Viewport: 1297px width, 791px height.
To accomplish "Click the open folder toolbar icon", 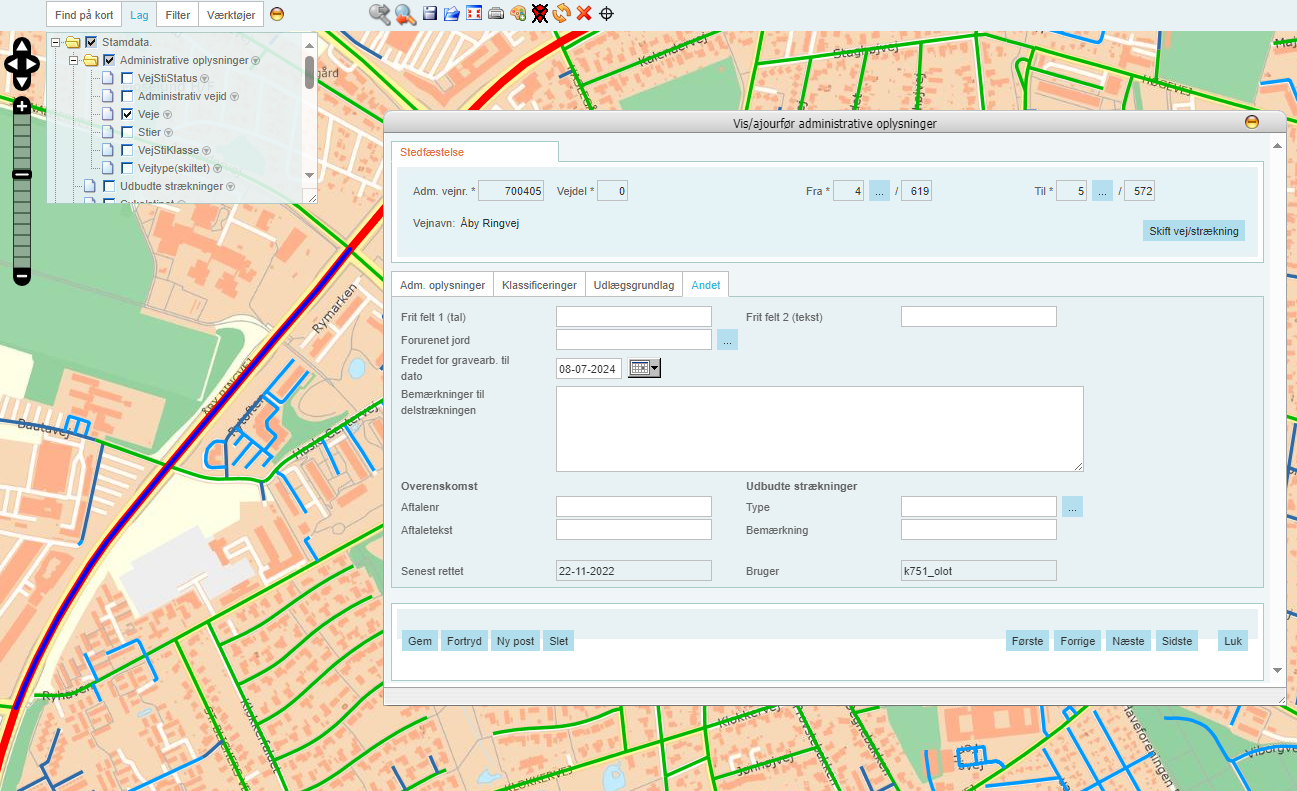I will pos(452,14).
